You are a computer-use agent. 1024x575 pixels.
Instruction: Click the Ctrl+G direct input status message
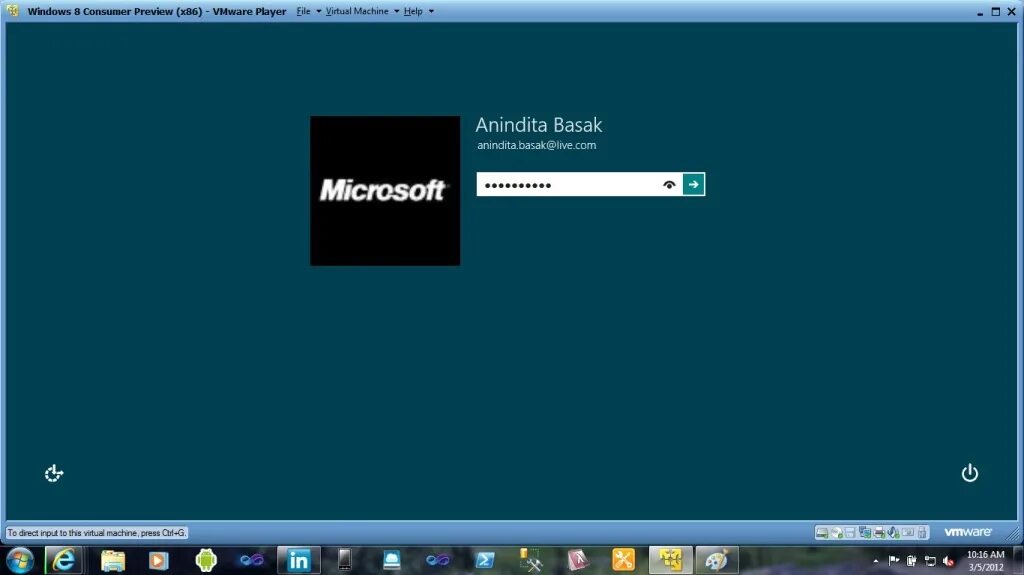97,533
